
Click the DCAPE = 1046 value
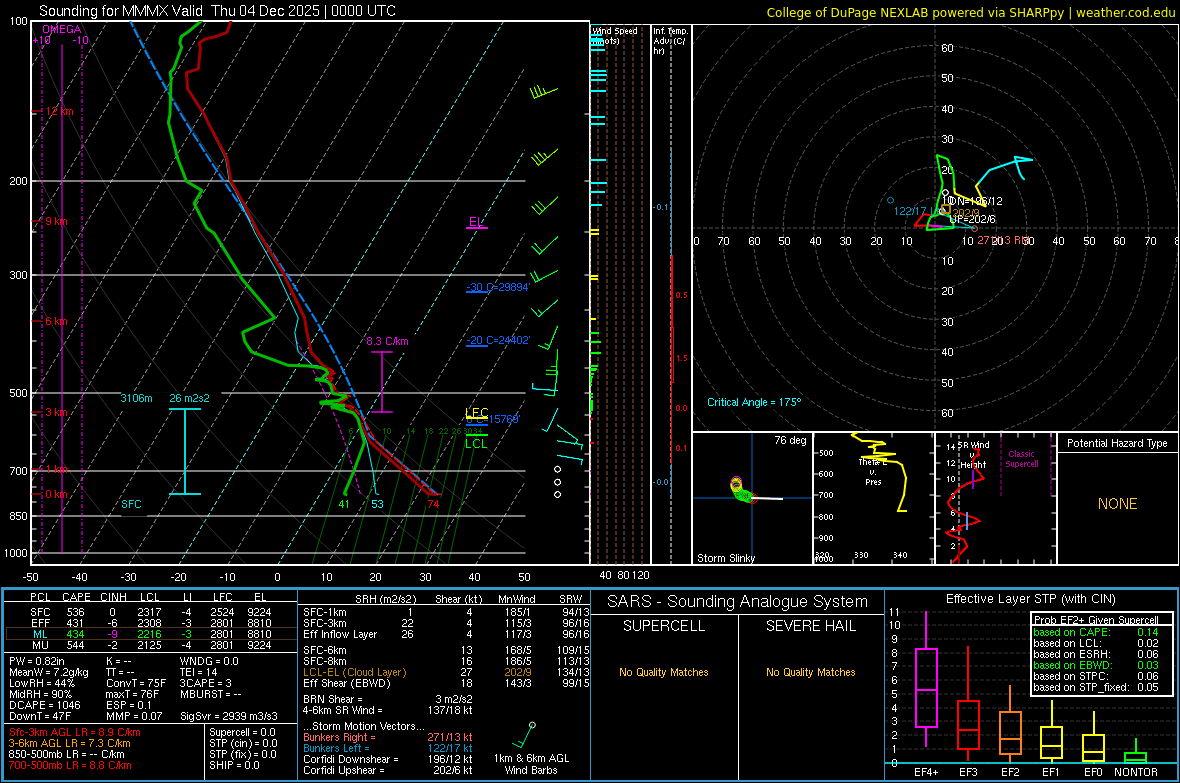[42, 705]
